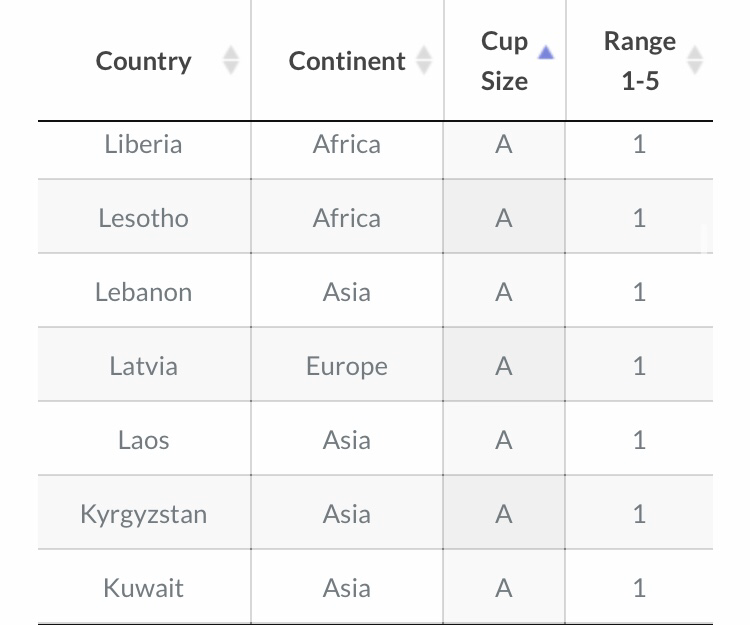Select Asia cell in Lebanon row
Image resolution: width=750 pixels, height=625 pixels.
347,290
